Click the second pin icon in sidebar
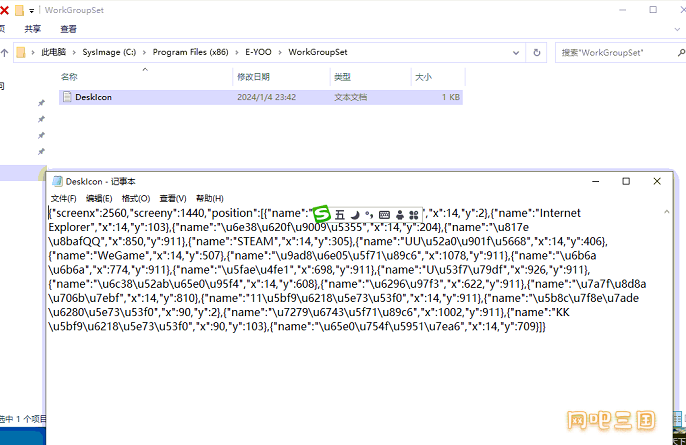This screenshot has height=445, width=686. click(x=41, y=119)
